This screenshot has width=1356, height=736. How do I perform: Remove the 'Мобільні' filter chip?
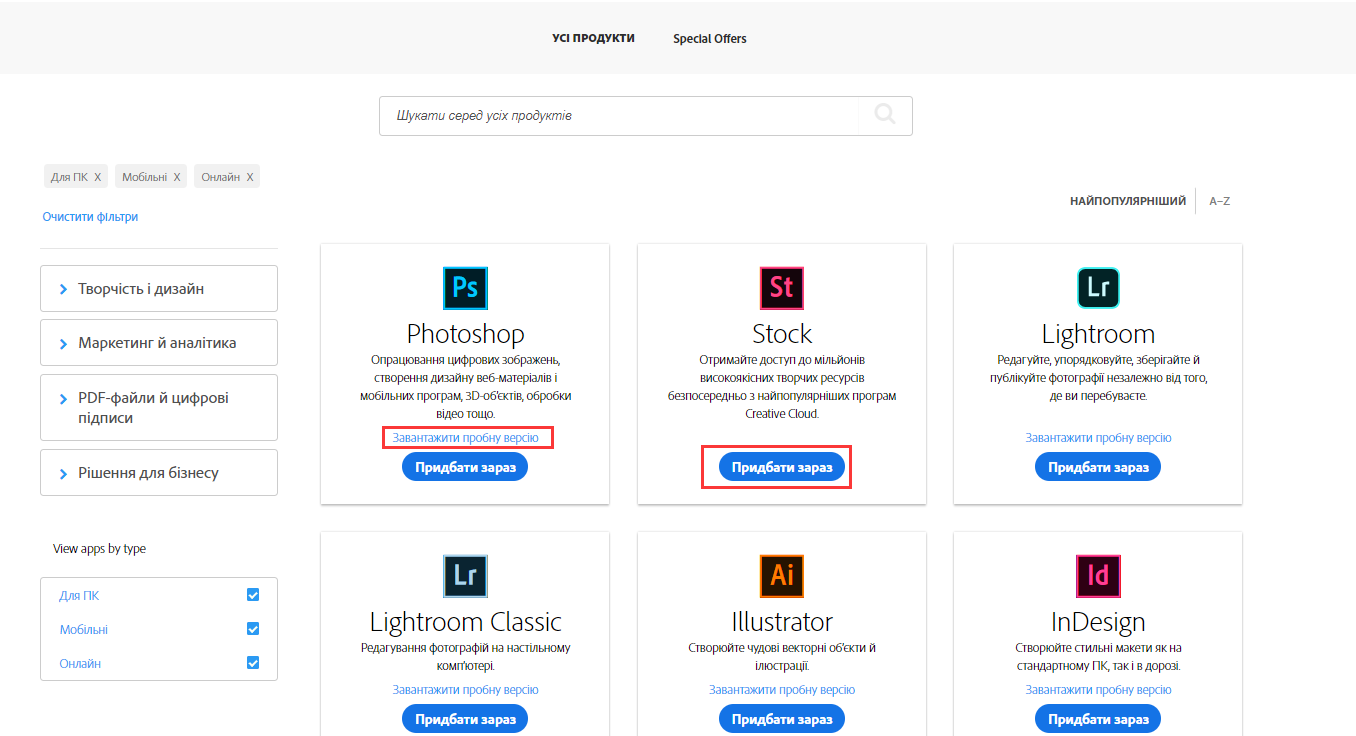coord(178,175)
